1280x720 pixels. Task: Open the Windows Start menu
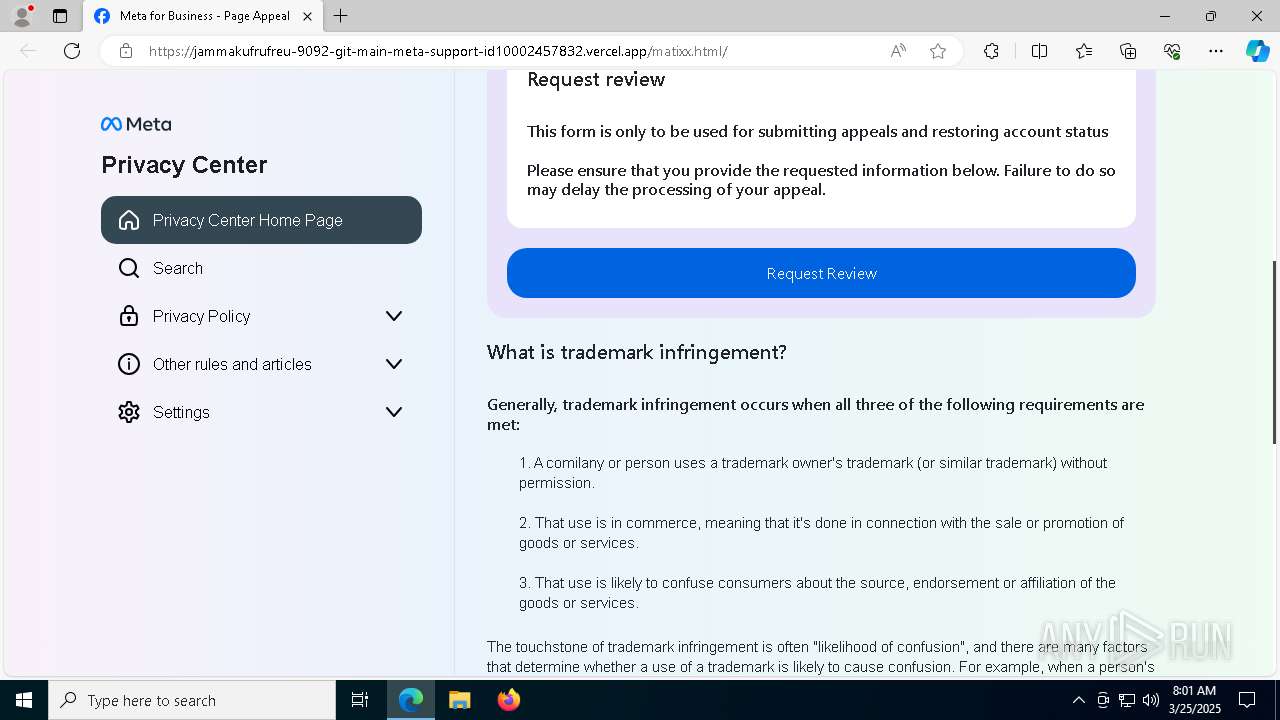point(24,700)
